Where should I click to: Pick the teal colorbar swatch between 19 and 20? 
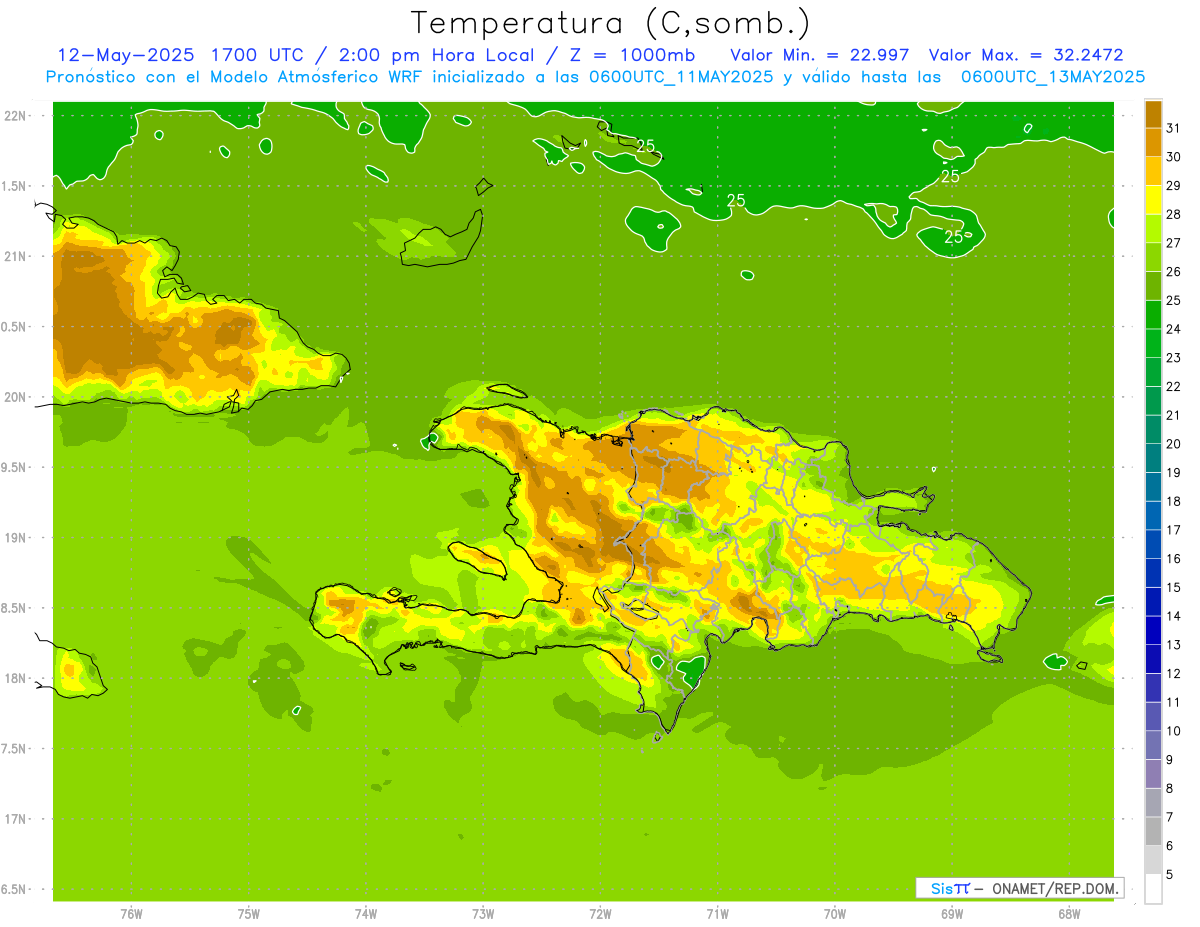pos(1153,458)
